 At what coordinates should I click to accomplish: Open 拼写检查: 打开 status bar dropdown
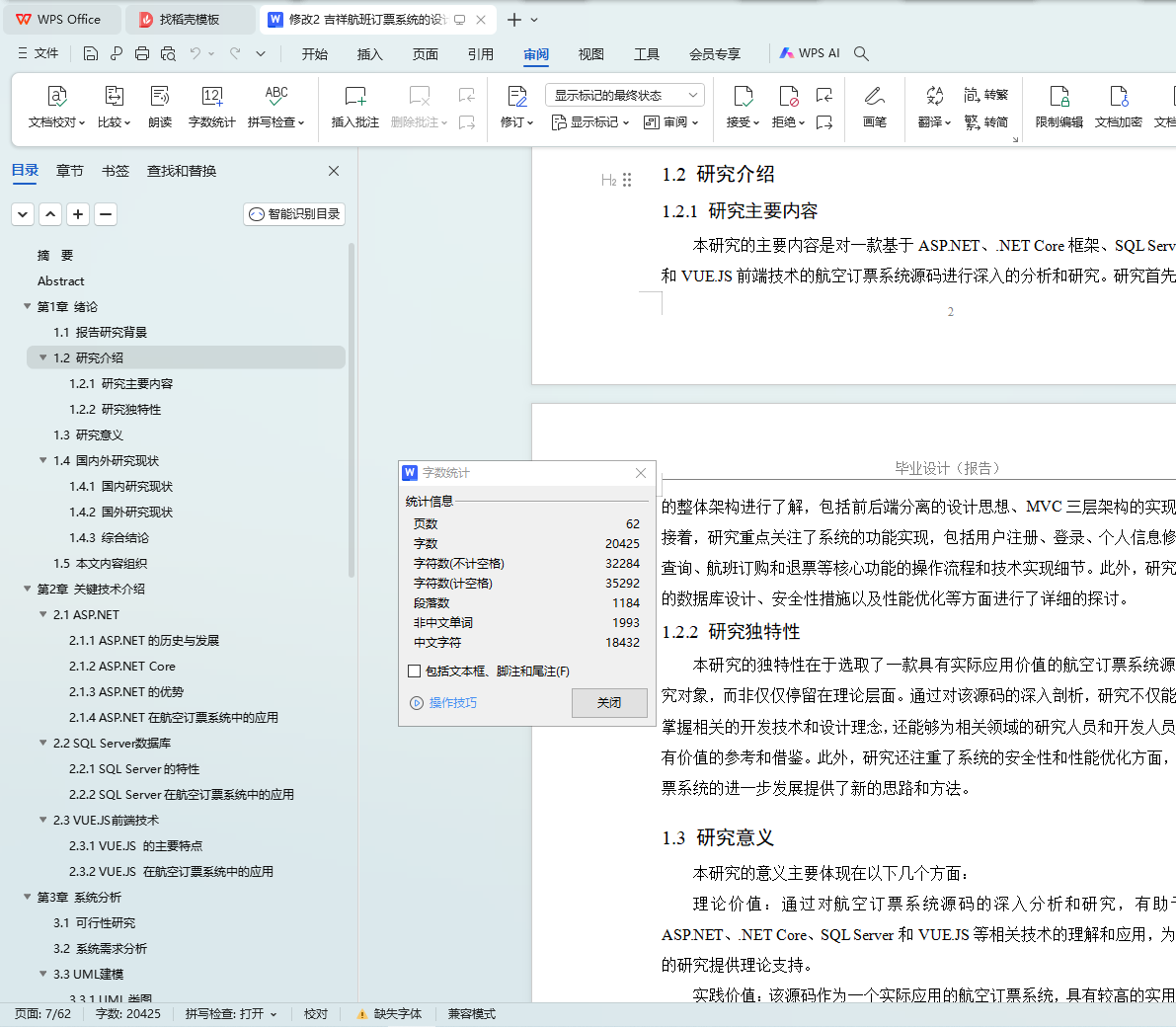[x=231, y=1013]
